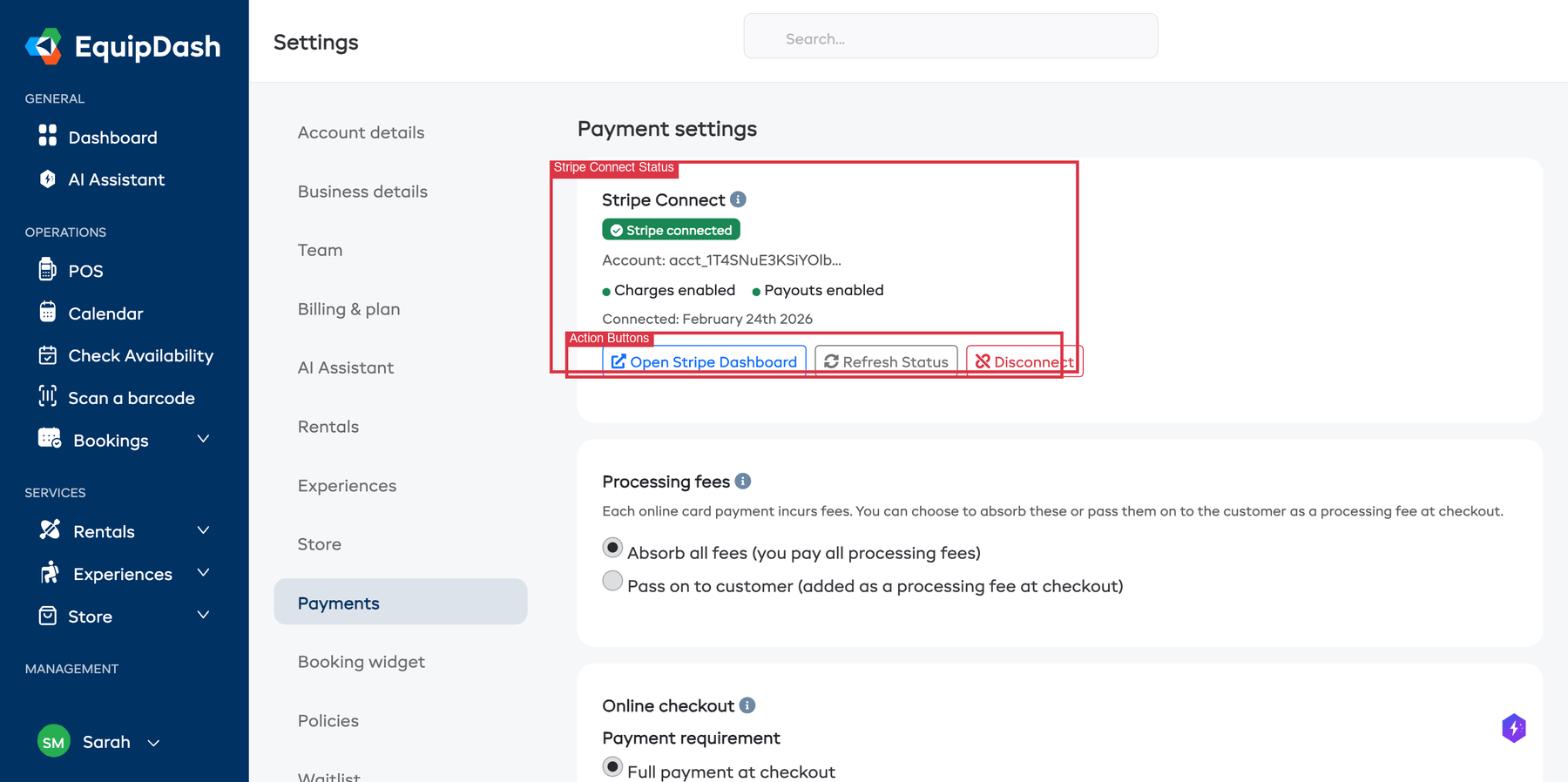Click the Check Availability calendar icon

[48, 354]
